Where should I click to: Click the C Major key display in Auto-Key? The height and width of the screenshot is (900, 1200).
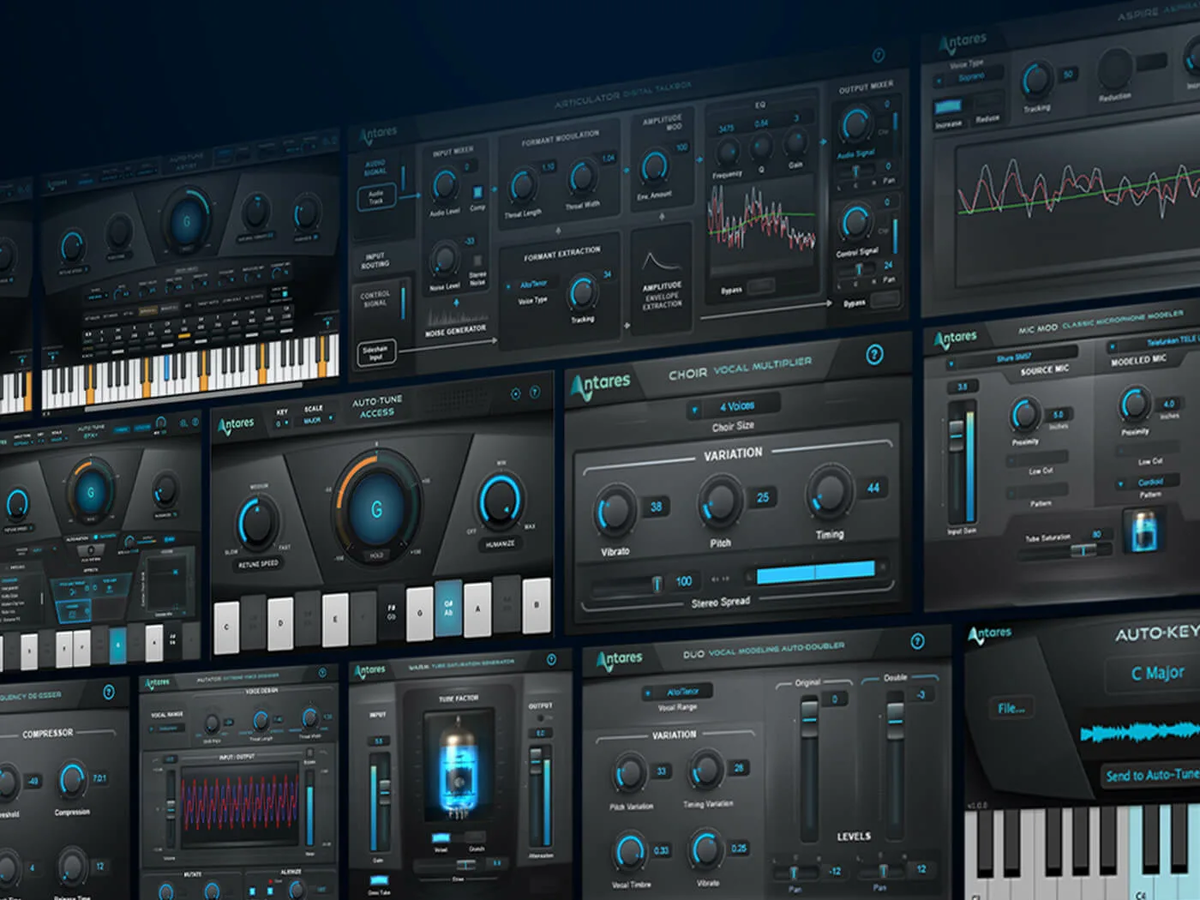pyautogui.click(x=1154, y=674)
